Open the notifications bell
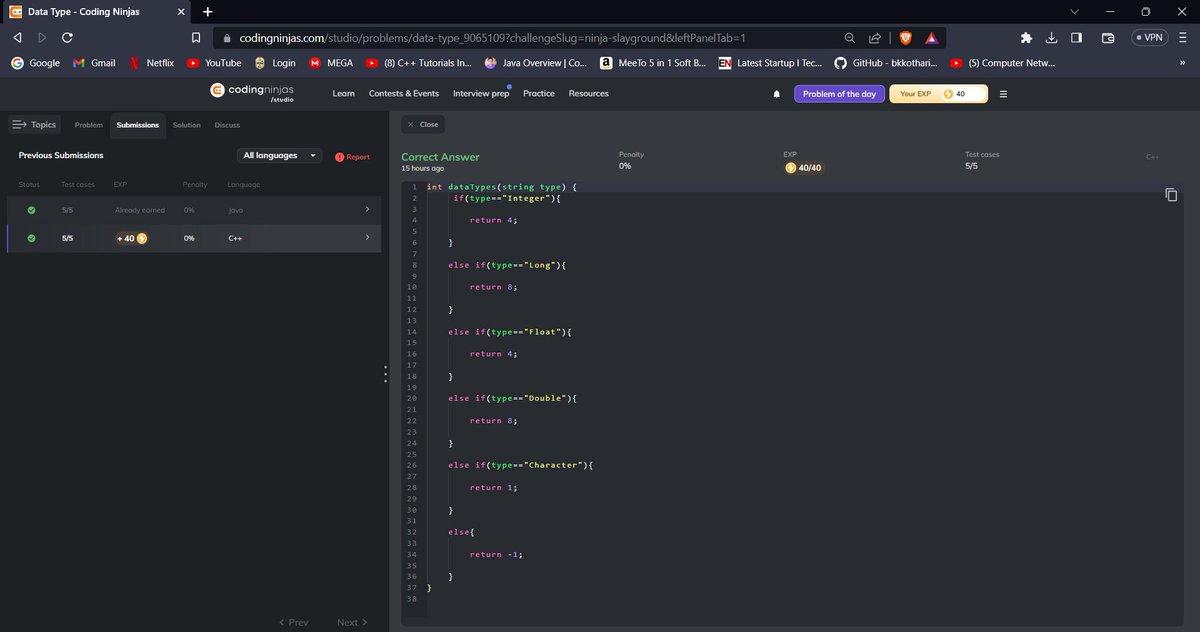 pyautogui.click(x=777, y=94)
